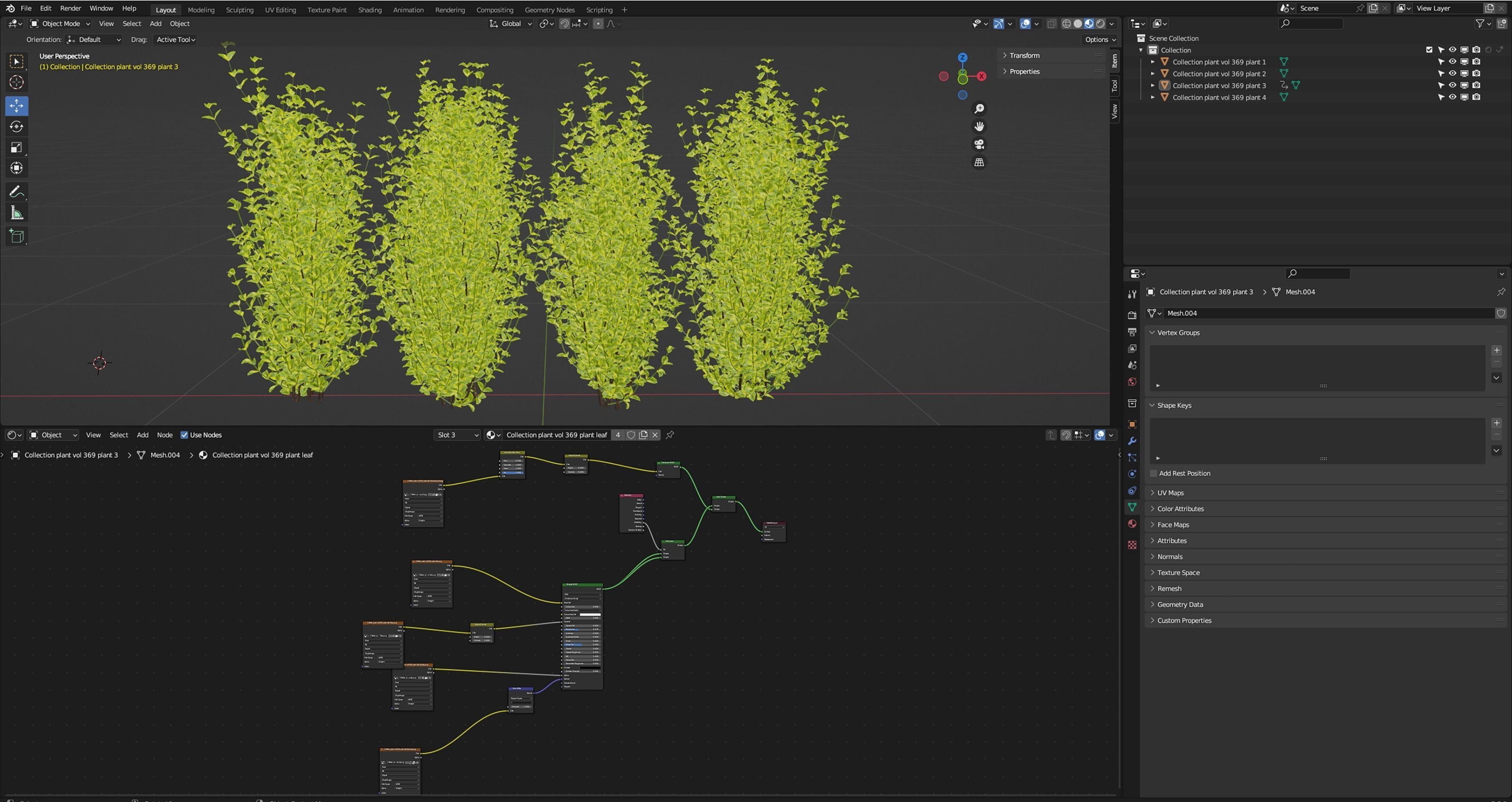Expand Collection plant vol 369 plant 1 tree
Image resolution: width=1512 pixels, height=802 pixels.
pos(1152,62)
